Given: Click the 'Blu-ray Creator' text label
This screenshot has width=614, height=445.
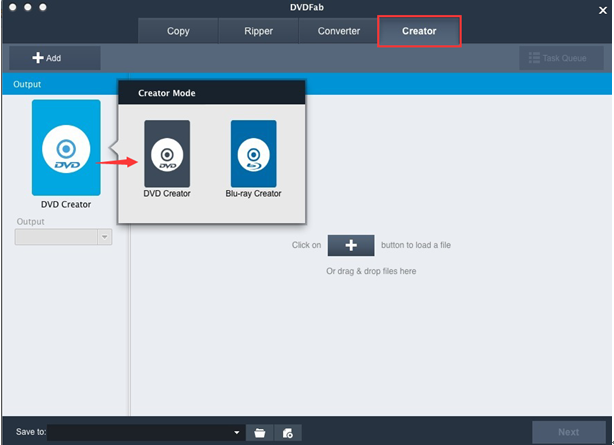Looking at the screenshot, I should pyautogui.click(x=253, y=194).
